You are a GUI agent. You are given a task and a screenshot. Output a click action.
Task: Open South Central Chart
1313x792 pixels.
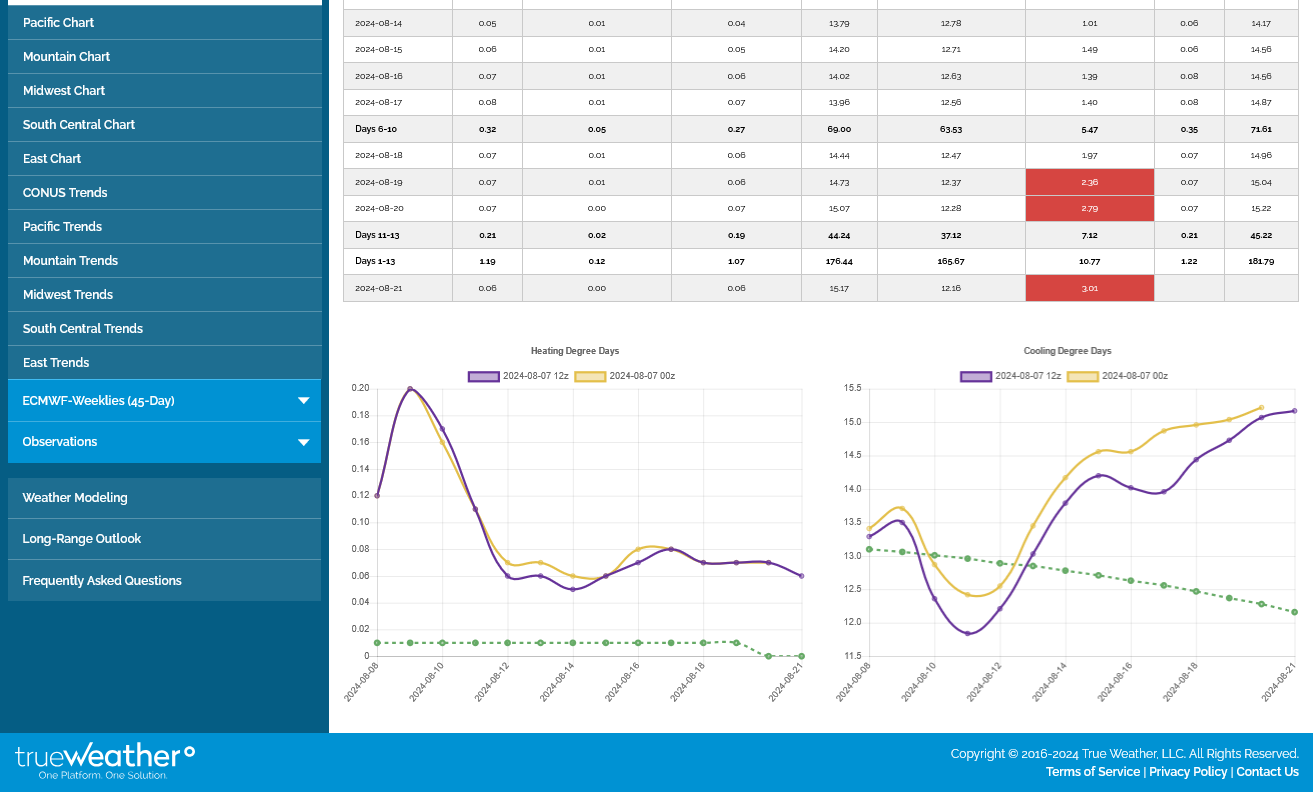pyautogui.click(x=79, y=125)
